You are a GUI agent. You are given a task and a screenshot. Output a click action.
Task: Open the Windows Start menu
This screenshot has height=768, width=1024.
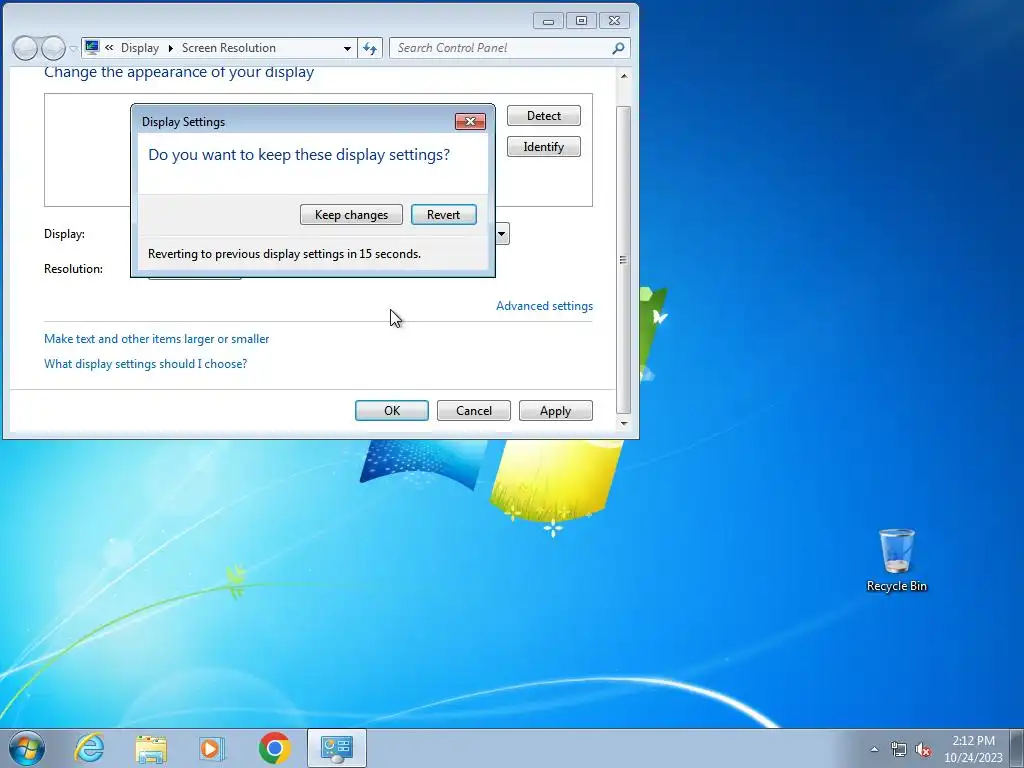click(27, 748)
